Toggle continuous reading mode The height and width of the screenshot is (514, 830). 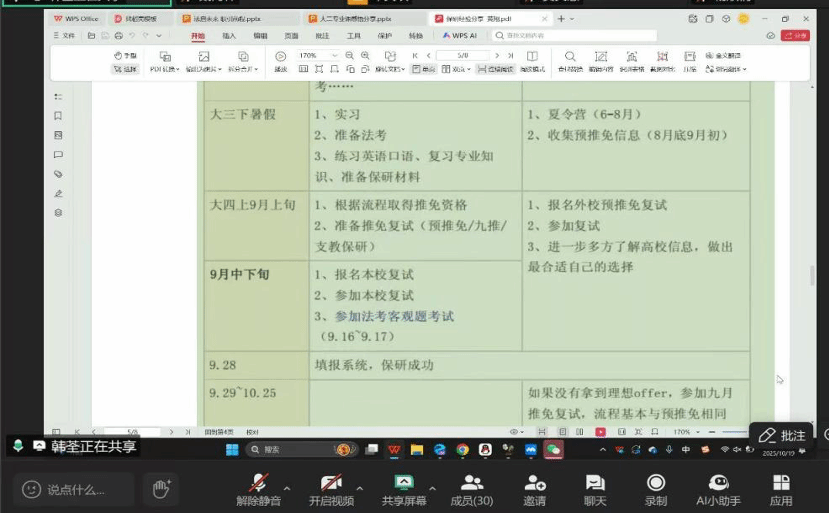(495, 69)
